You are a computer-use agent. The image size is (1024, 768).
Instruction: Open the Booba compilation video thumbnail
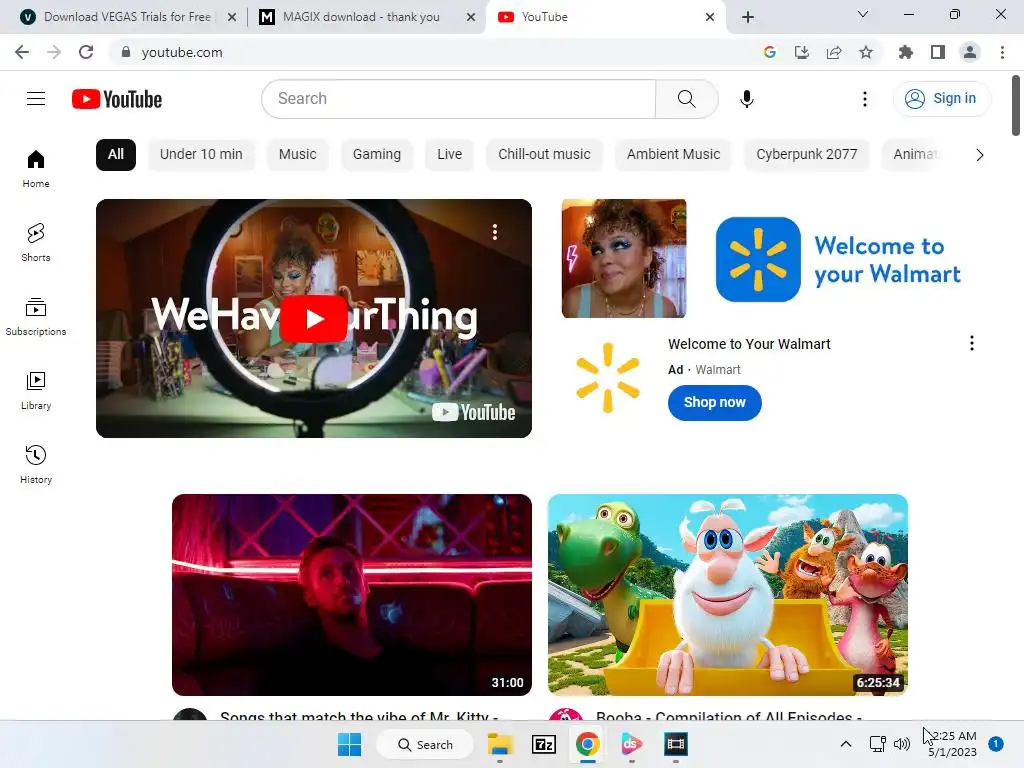[x=728, y=595]
